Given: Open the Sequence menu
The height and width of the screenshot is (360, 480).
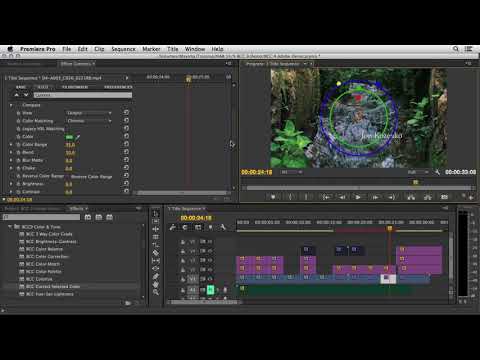Looking at the screenshot, I should 123,49.
